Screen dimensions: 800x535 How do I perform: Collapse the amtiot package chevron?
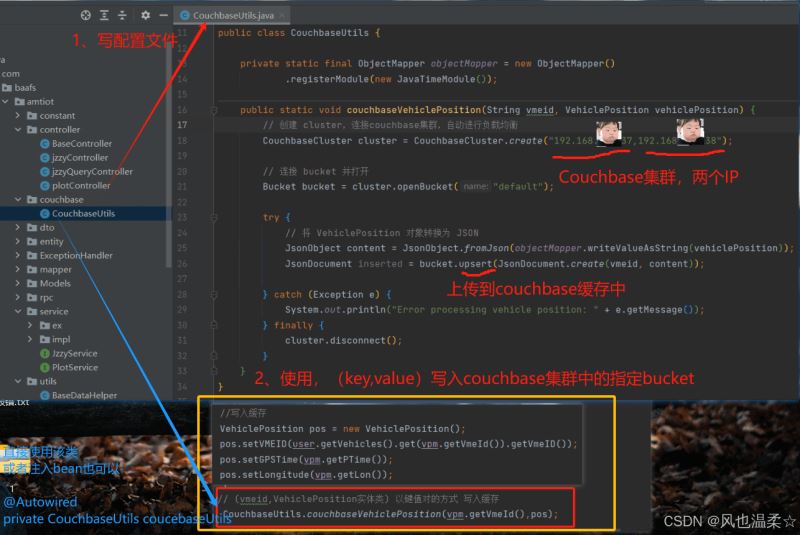coord(6,101)
